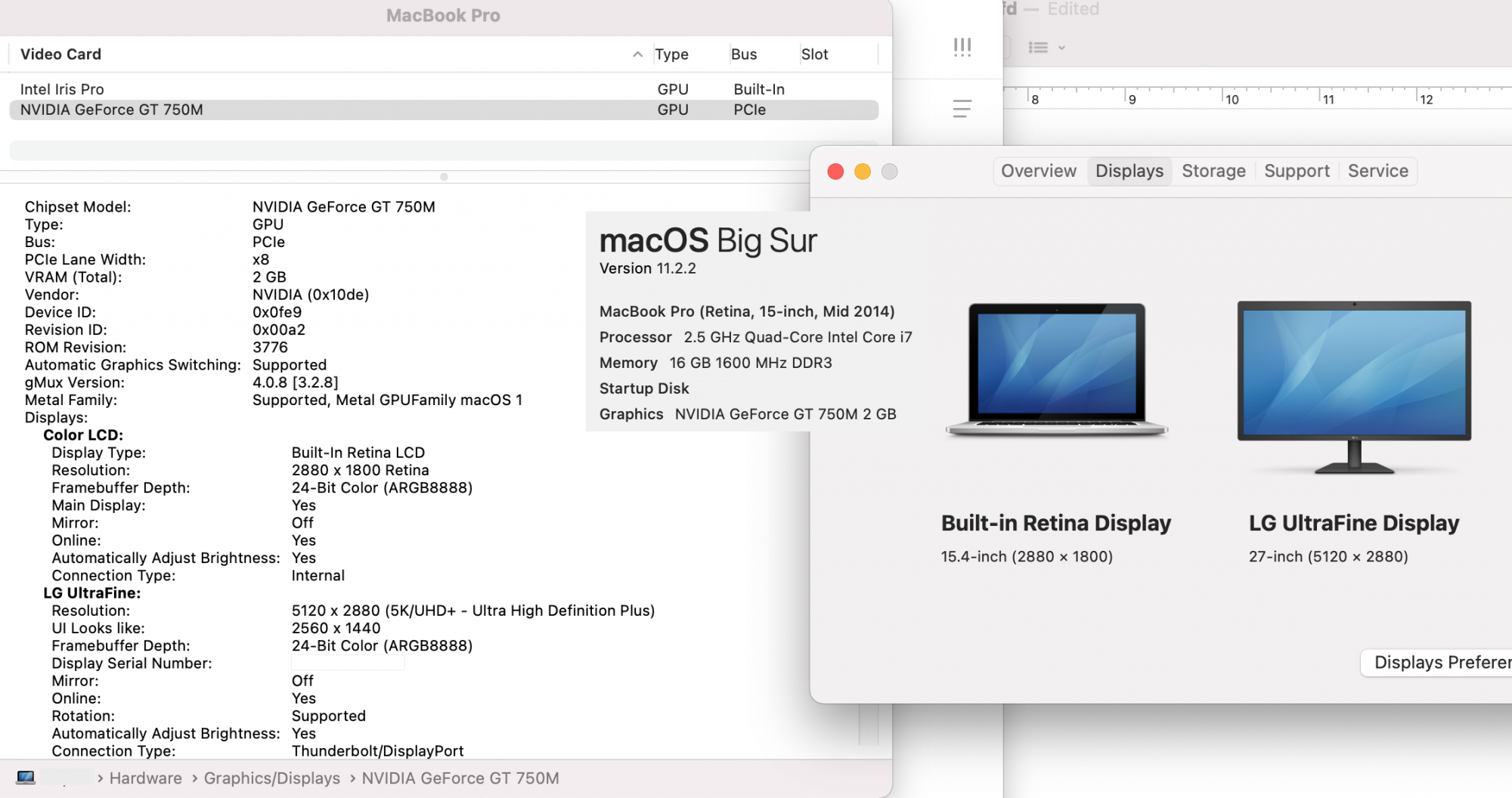This screenshot has width=1512, height=798.
Task: Click the VRAM value "2 GB"
Action: coord(269,277)
